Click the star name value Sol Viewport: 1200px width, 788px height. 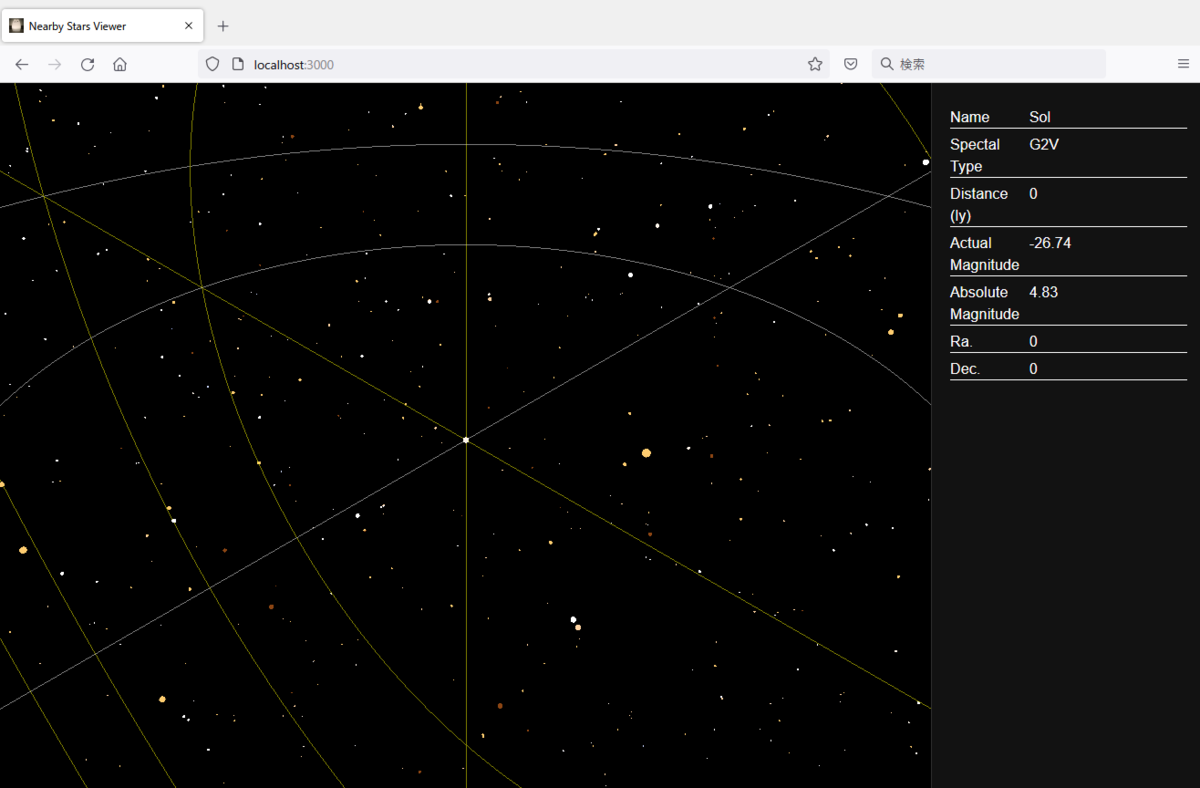click(x=1040, y=117)
